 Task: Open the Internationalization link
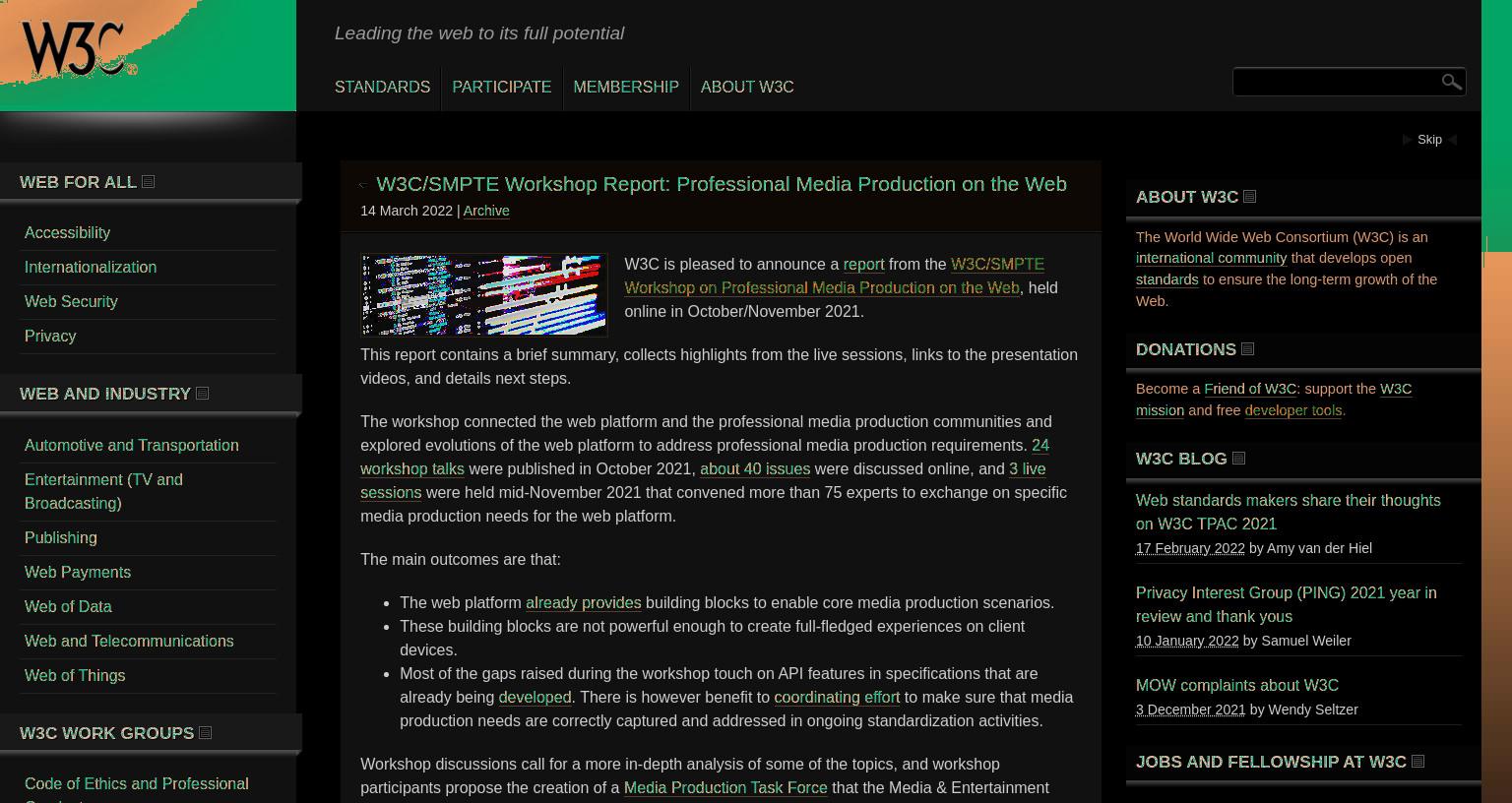pos(91,267)
